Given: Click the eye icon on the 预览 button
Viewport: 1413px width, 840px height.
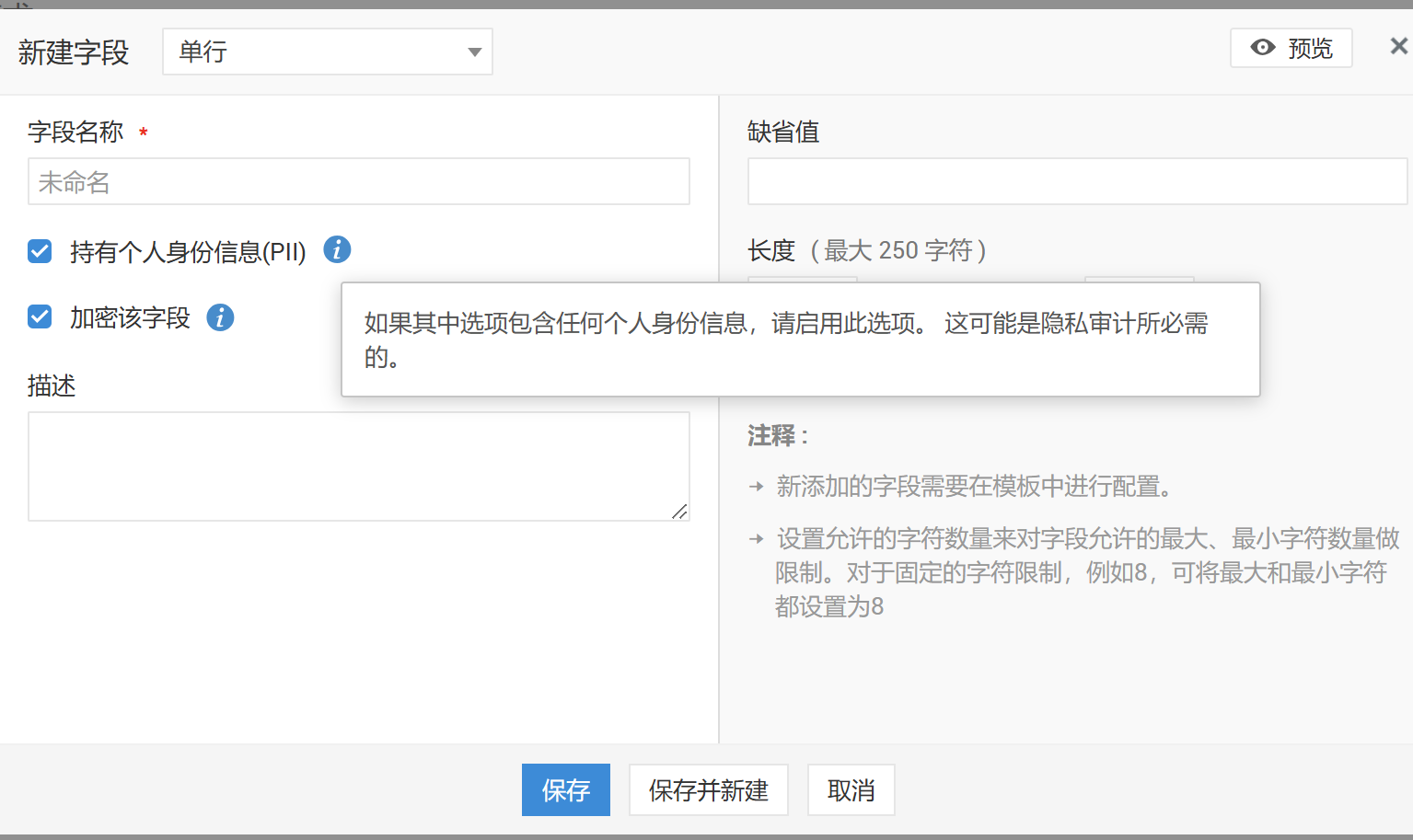Looking at the screenshot, I should pos(1263,48).
